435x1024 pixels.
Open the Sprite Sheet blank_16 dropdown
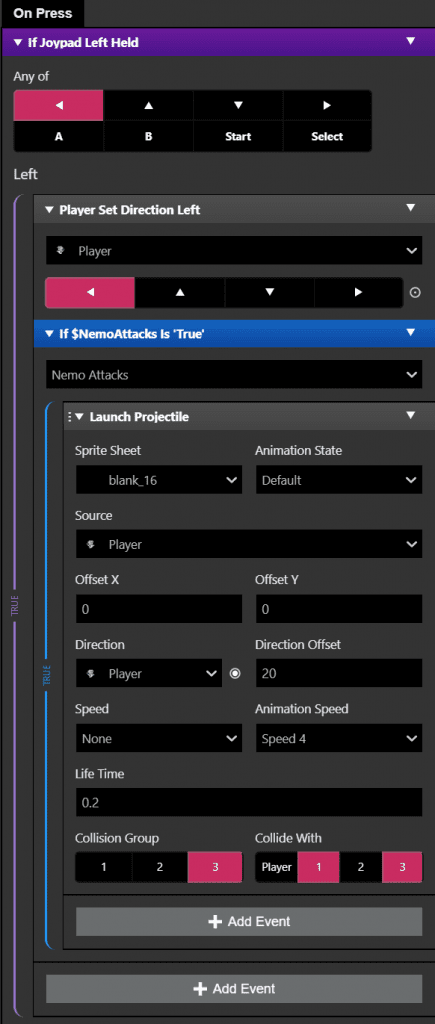pyautogui.click(x=159, y=481)
